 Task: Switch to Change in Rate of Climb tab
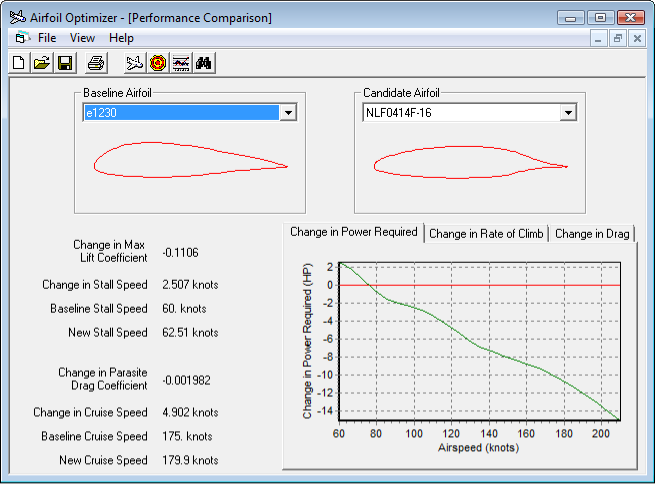click(486, 234)
